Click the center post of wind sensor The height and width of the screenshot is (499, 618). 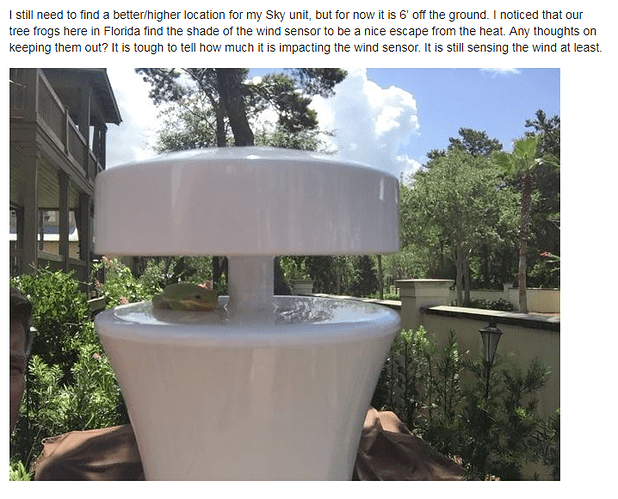tap(251, 280)
